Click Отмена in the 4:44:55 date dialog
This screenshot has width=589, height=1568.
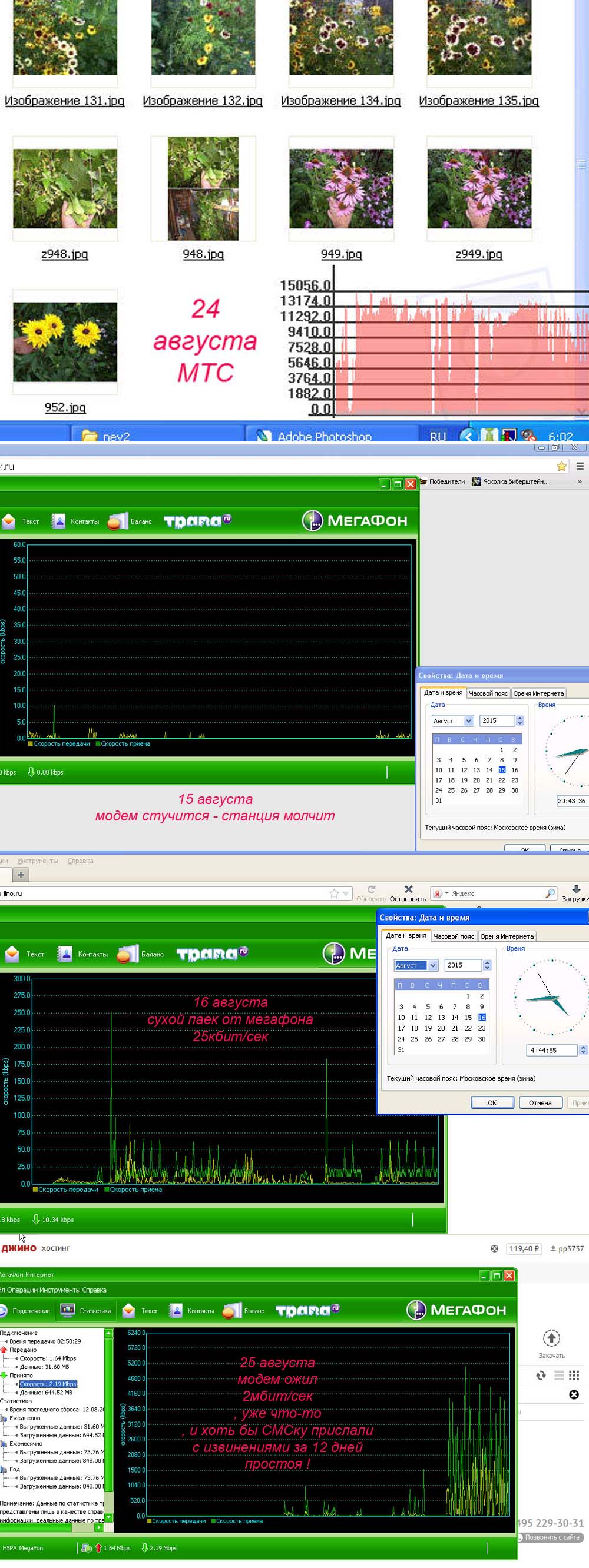pyautogui.click(x=540, y=1102)
